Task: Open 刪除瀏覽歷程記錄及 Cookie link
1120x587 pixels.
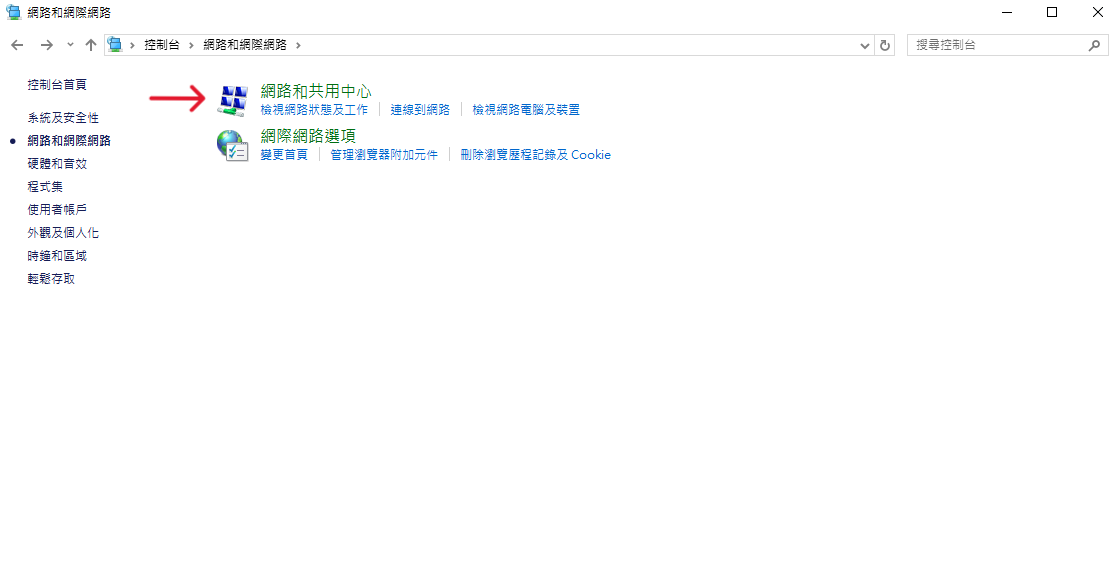Action: tap(536, 155)
